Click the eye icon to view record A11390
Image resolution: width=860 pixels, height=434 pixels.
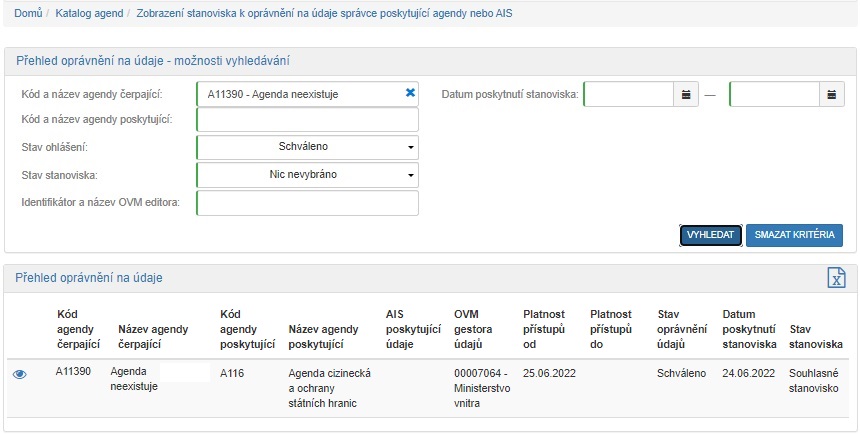click(19, 374)
